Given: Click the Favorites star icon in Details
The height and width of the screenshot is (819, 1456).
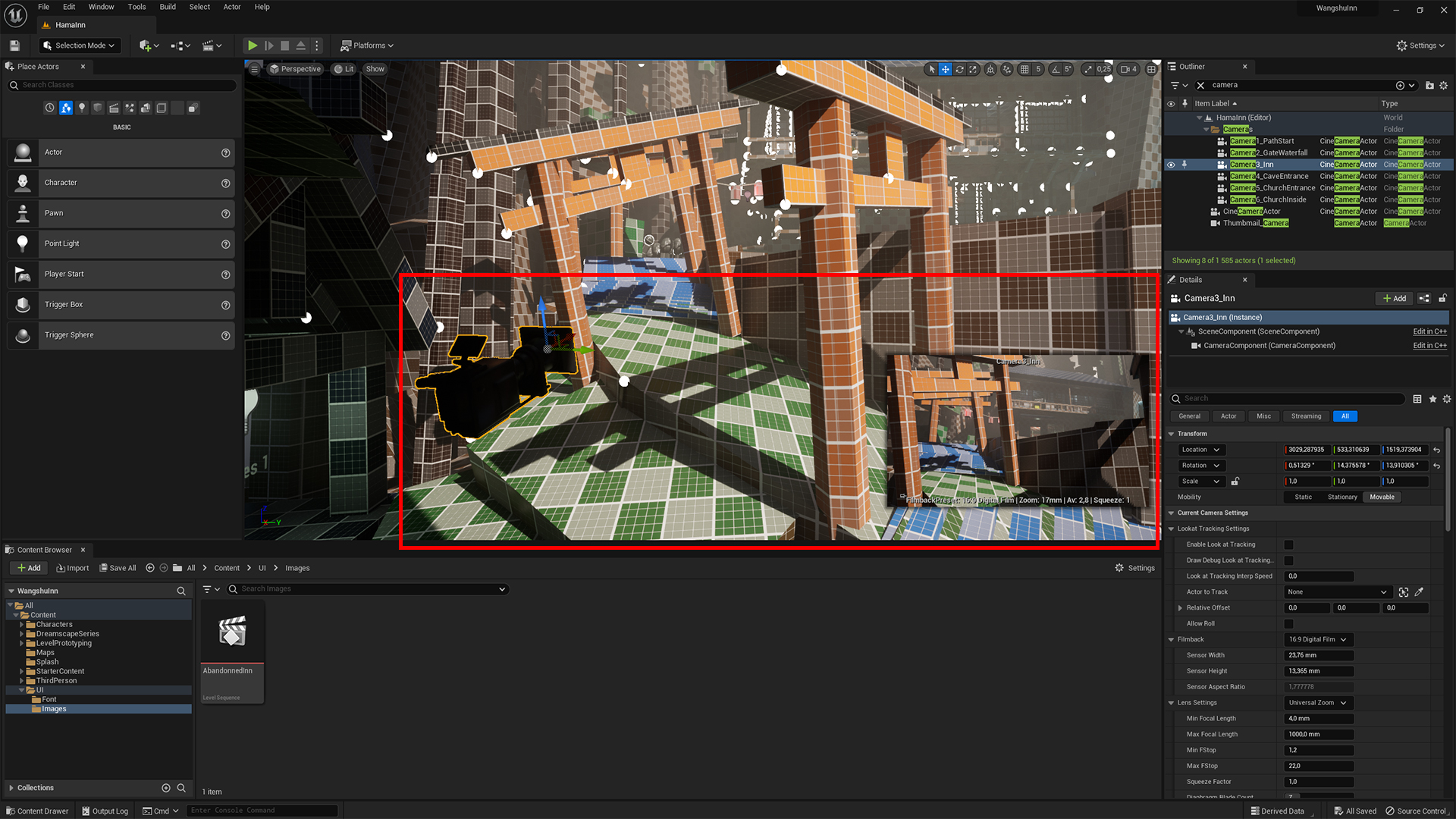Looking at the screenshot, I should click(x=1432, y=399).
